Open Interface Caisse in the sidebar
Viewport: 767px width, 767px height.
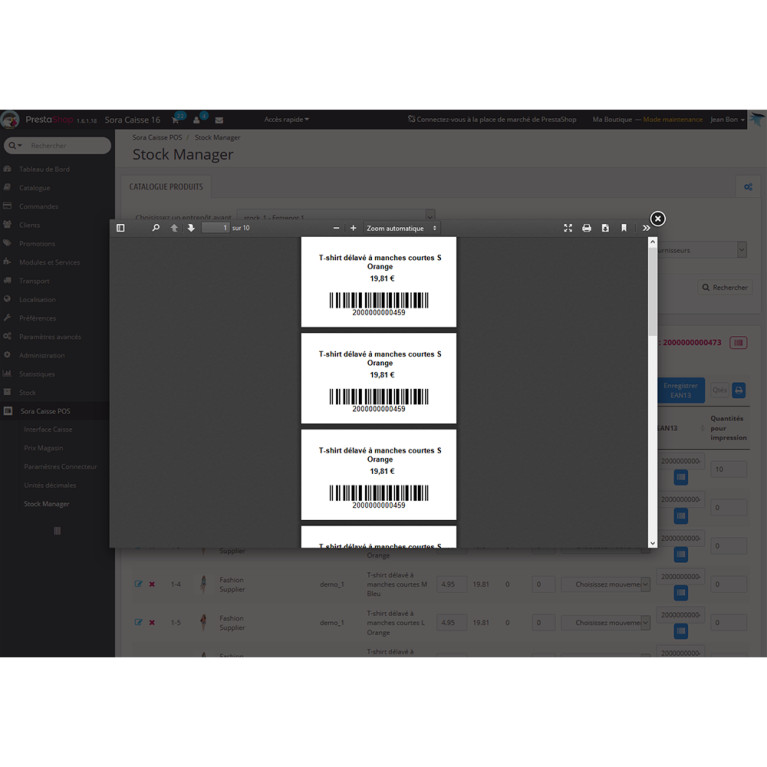(x=48, y=429)
